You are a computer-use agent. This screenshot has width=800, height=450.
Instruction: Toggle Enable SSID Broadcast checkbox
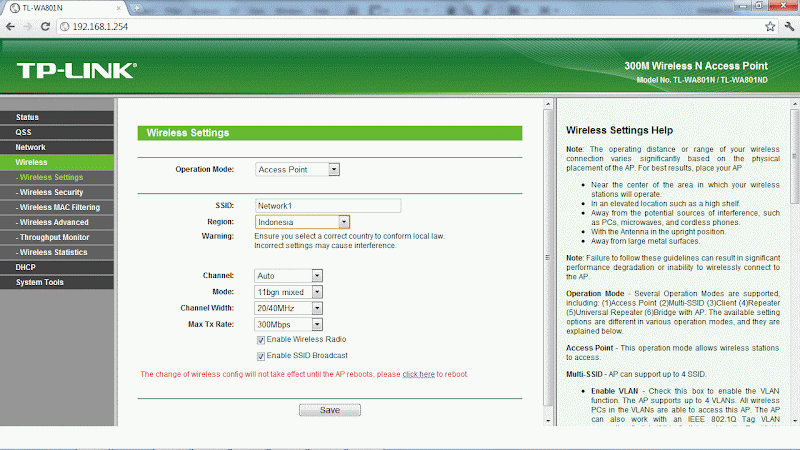pos(261,356)
